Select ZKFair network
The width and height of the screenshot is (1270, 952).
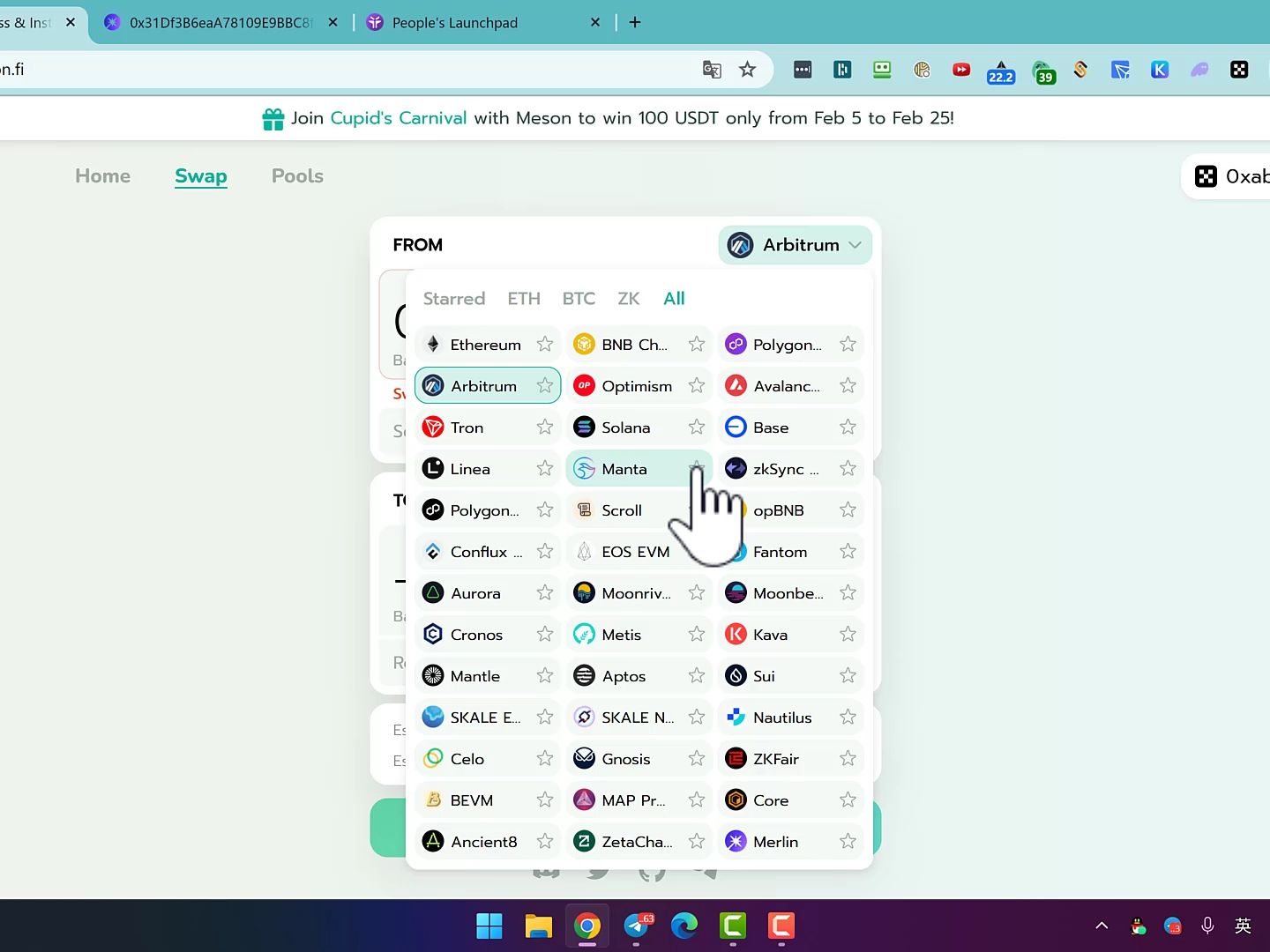click(790, 759)
